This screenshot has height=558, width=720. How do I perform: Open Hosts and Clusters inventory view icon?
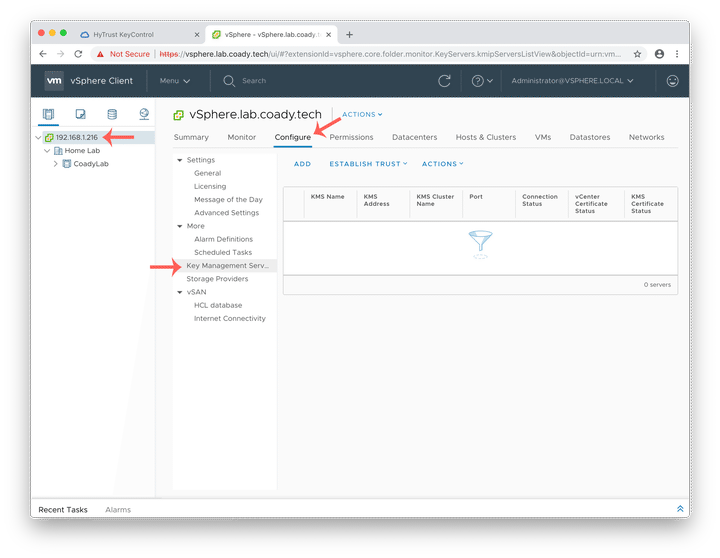click(48, 114)
